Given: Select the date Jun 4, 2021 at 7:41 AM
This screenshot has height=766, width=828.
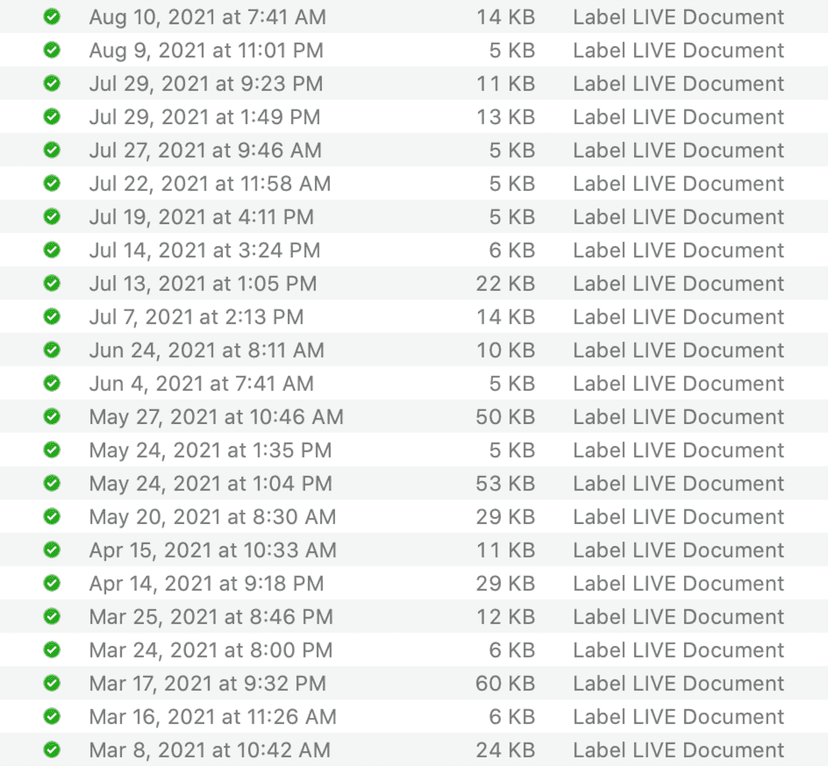Looking at the screenshot, I should pos(201,384).
